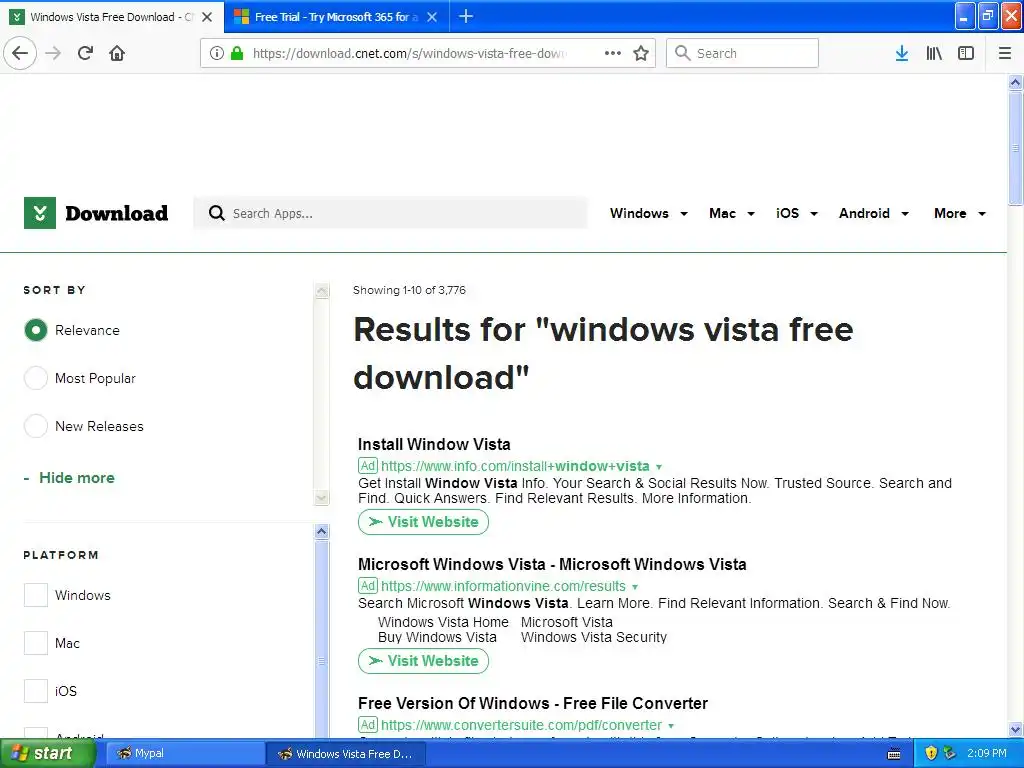This screenshot has width=1024, height=768.
Task: Click the Search Apps input field
Action: [x=391, y=213]
